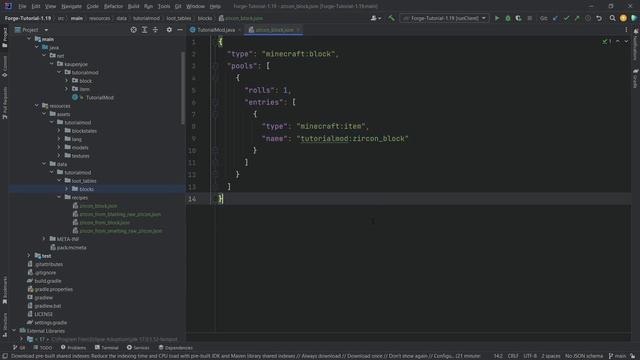The image size is (640, 360).
Task: Open the File menu
Action: (x=22, y=6)
